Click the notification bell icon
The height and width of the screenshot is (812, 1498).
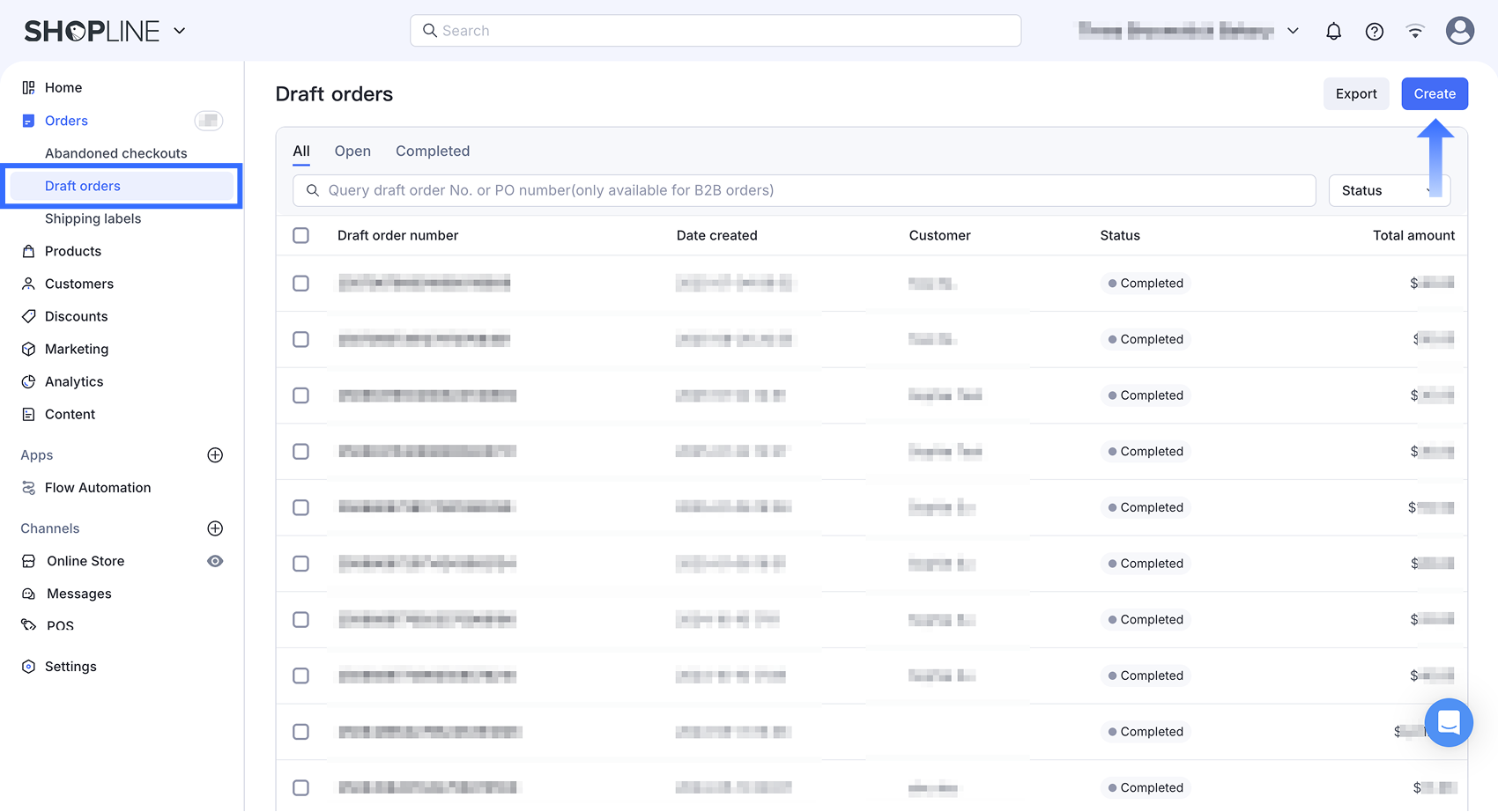[1333, 30]
